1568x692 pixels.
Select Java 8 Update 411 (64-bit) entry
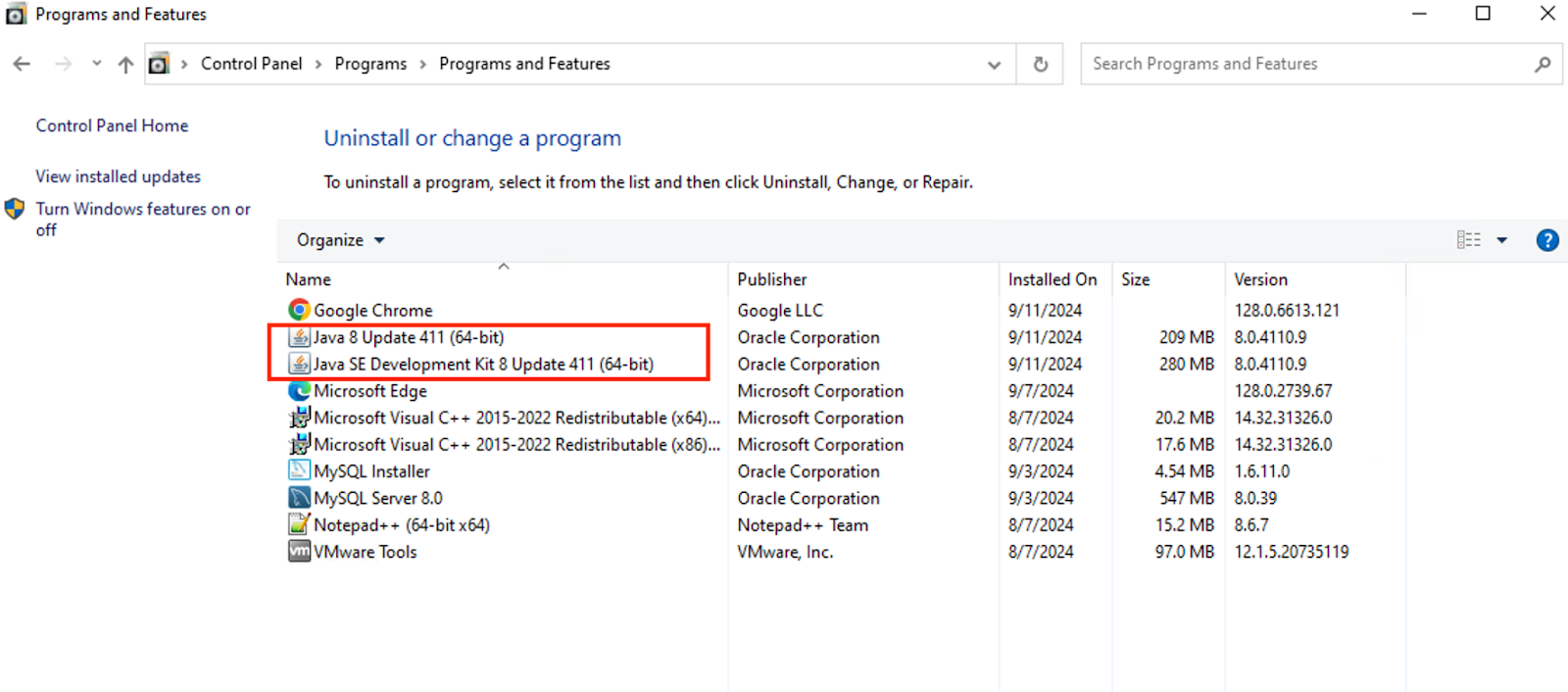pyautogui.click(x=409, y=337)
